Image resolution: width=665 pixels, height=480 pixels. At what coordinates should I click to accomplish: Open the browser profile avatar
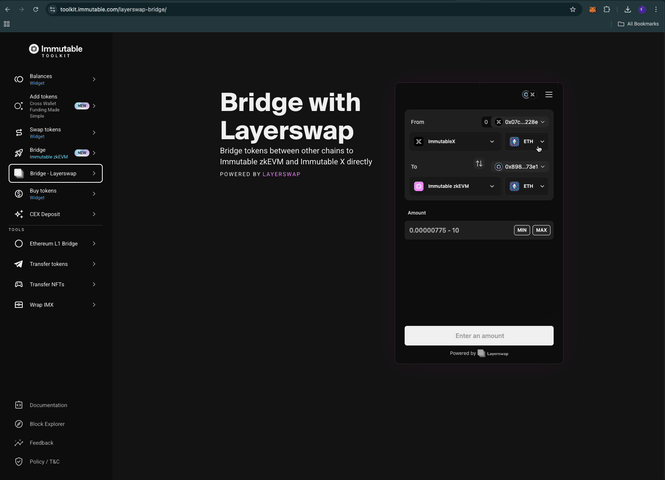(642, 9)
